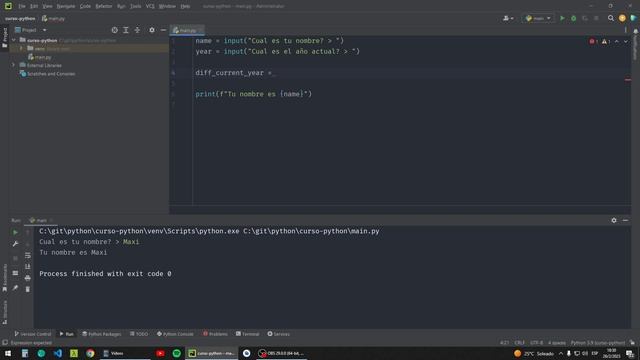The width and height of the screenshot is (640, 360).
Task: Open TODO tool window
Action: click(139, 334)
